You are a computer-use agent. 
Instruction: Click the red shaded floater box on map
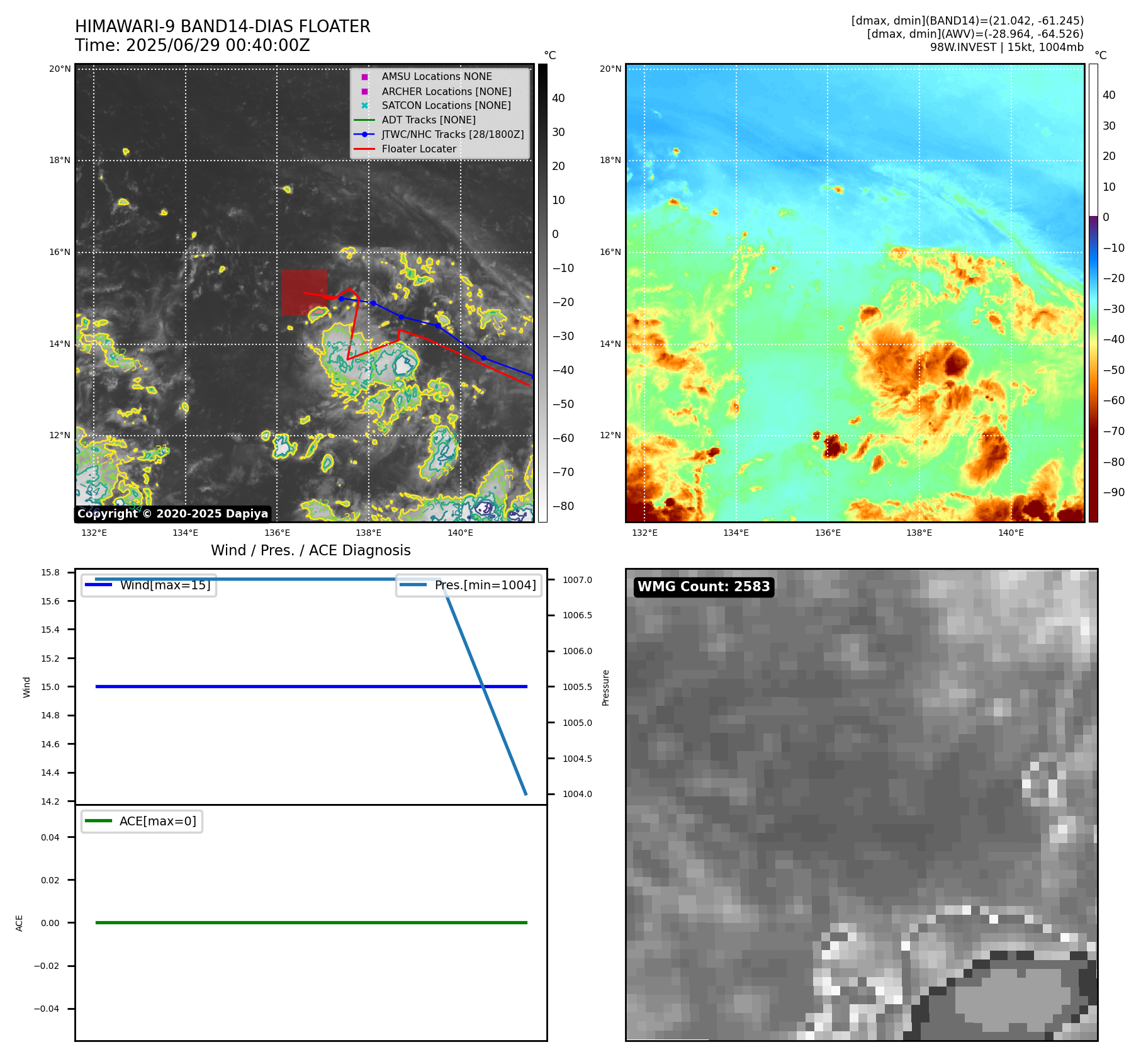(x=304, y=293)
